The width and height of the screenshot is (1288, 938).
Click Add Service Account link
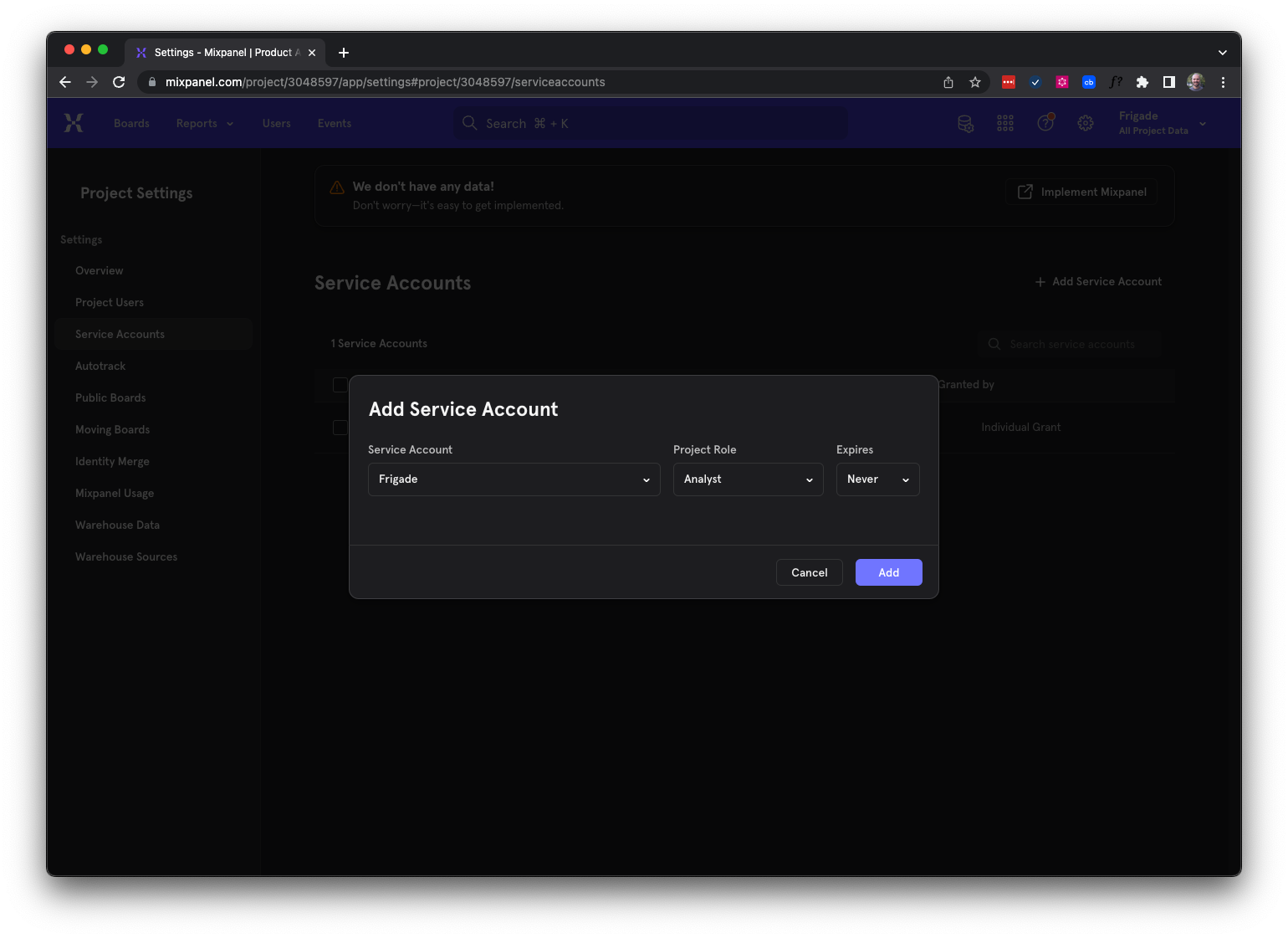(1098, 282)
